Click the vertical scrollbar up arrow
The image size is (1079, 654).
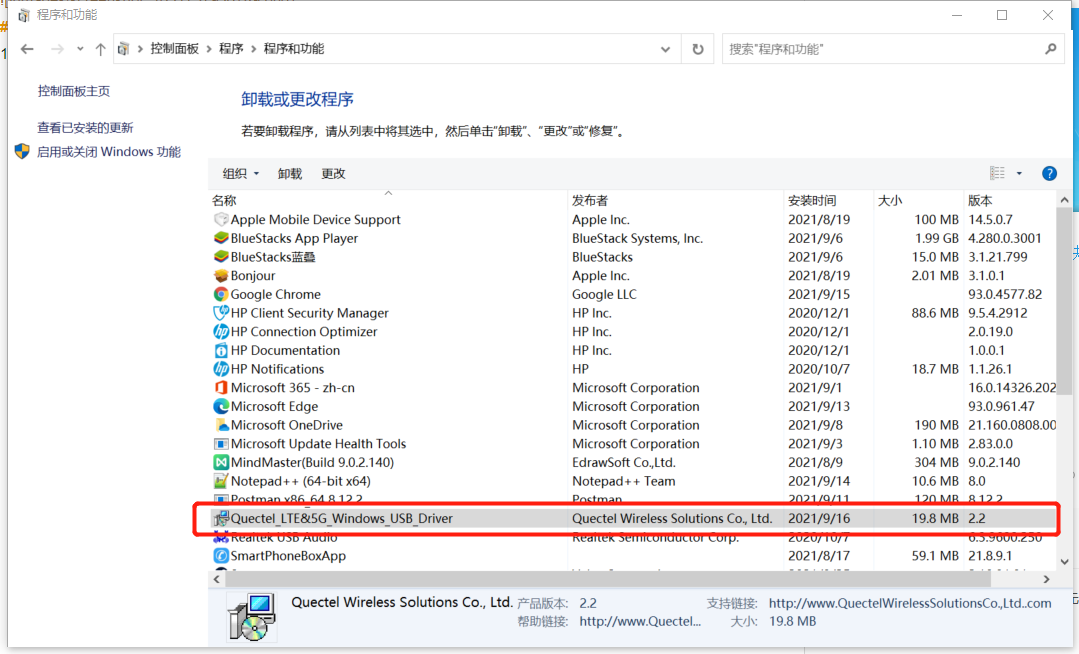pyautogui.click(x=1064, y=200)
